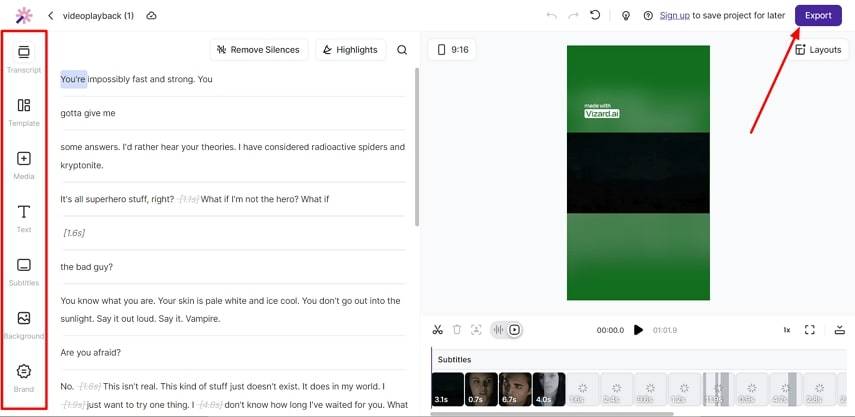Collapse the timeline with the rightmost icon

coord(840,329)
